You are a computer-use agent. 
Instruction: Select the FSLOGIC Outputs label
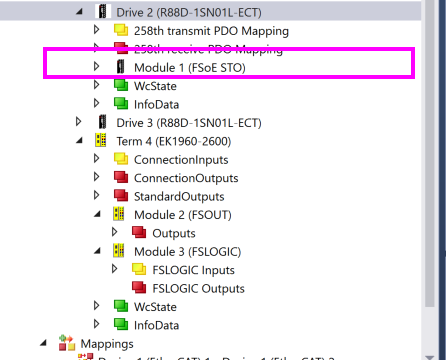coord(198,288)
